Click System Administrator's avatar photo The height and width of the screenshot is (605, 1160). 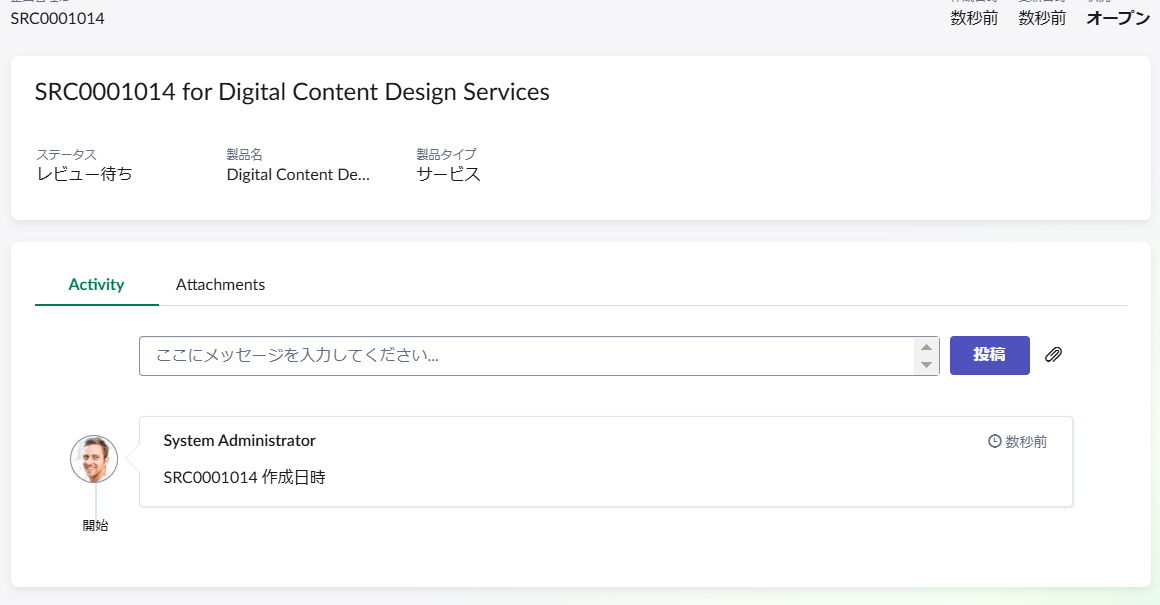(94, 459)
